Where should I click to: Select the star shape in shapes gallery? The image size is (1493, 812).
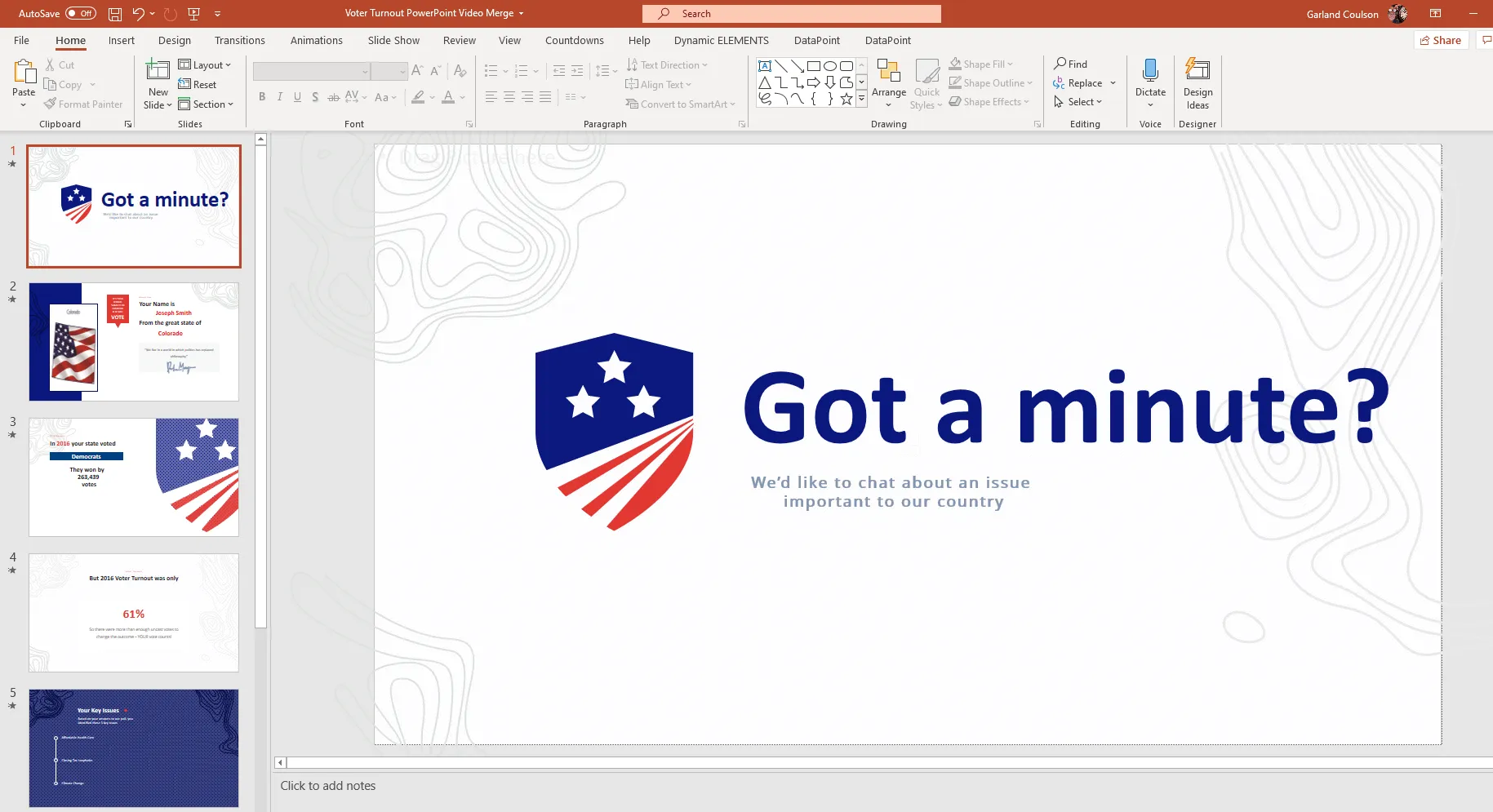click(846, 99)
